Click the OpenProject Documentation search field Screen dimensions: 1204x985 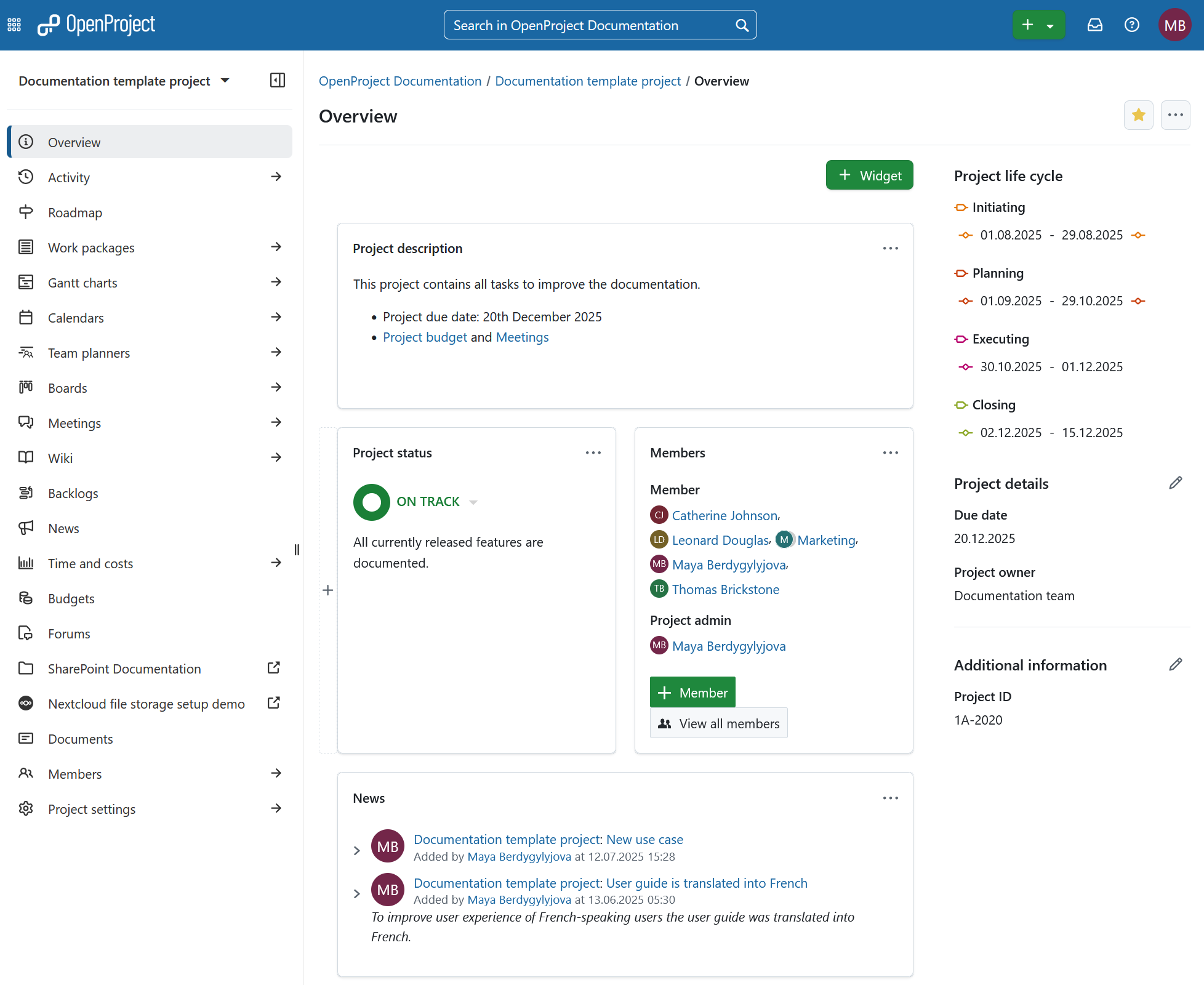tap(591, 25)
